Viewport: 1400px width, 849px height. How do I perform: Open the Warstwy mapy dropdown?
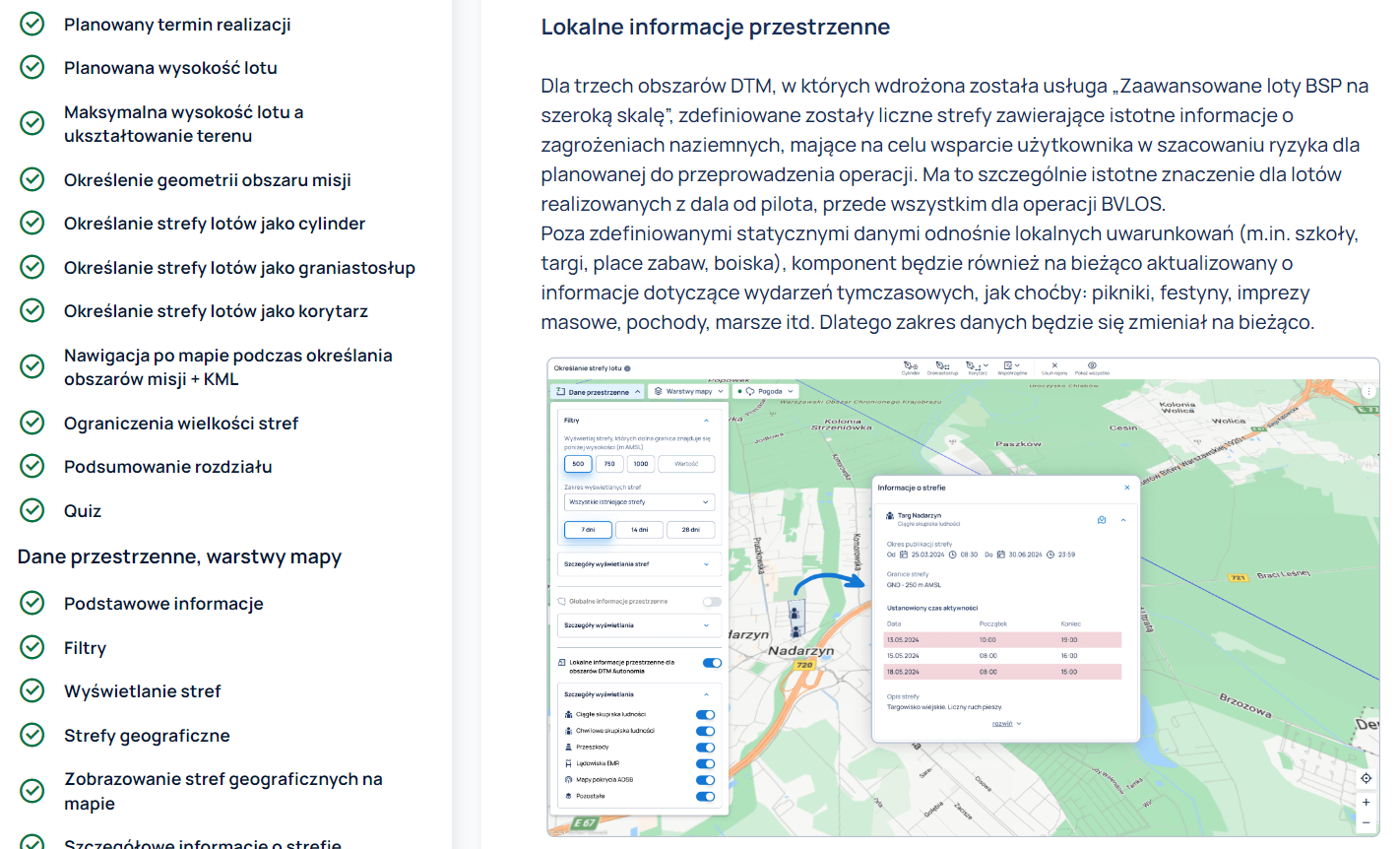[x=689, y=392]
